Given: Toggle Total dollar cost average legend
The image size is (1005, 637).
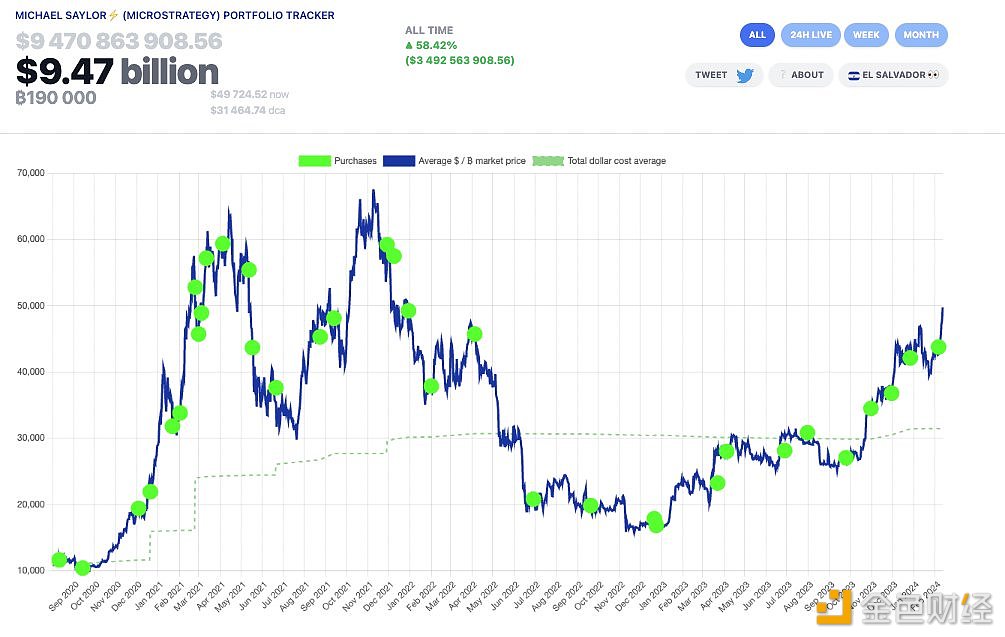Looking at the screenshot, I should point(599,161).
